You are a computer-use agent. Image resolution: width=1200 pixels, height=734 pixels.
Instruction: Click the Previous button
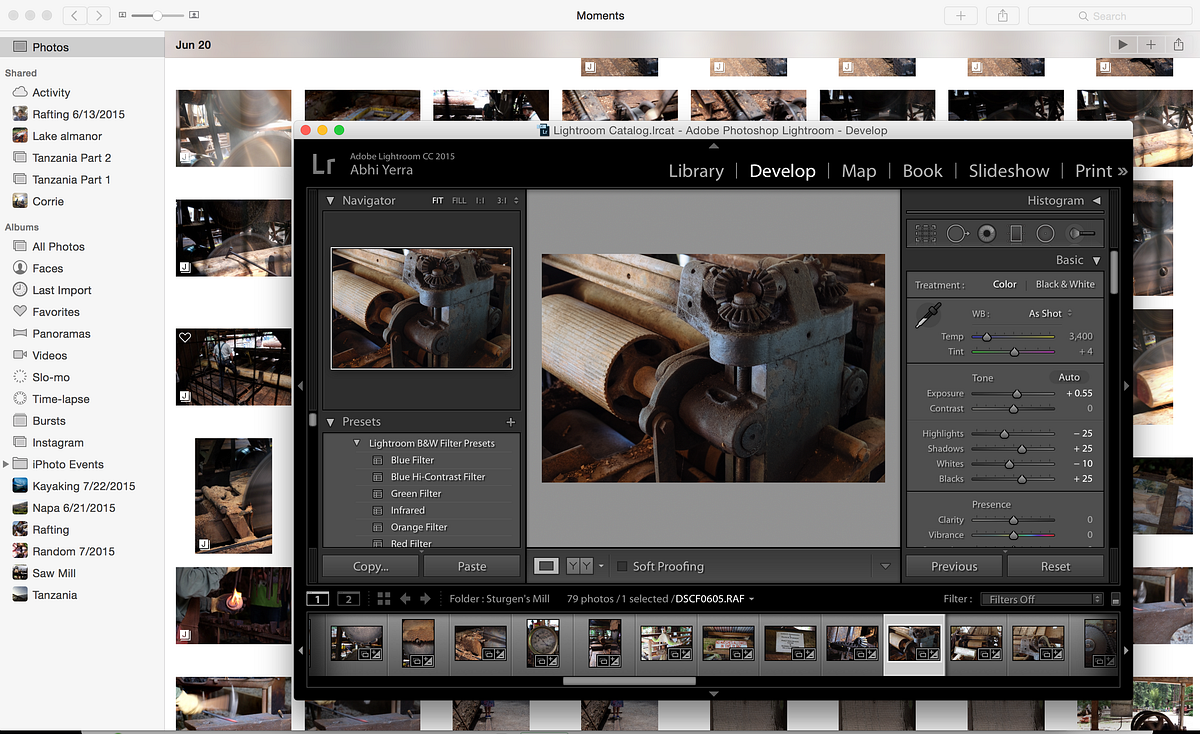952,565
